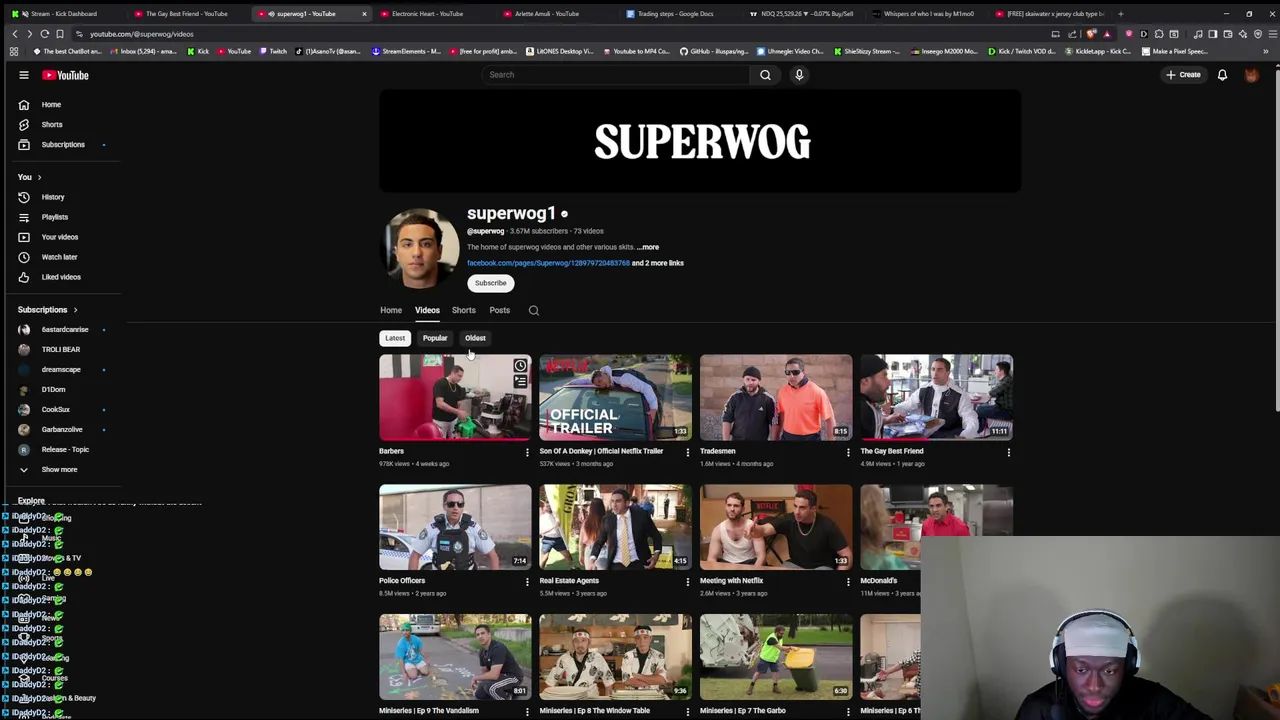Image resolution: width=1280 pixels, height=720 pixels.
Task: Play The Gay Best Friend thumbnail
Action: 936,397
